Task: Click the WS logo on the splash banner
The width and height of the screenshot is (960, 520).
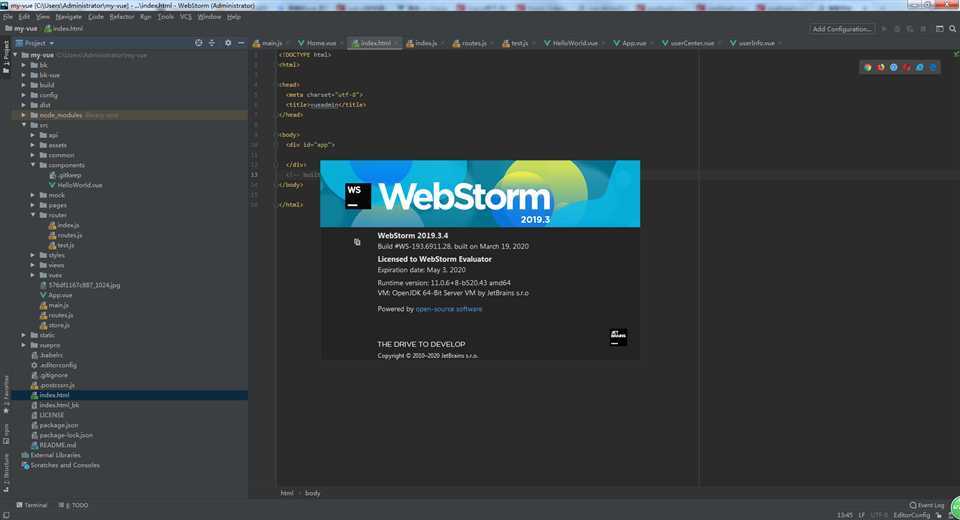Action: (358, 196)
